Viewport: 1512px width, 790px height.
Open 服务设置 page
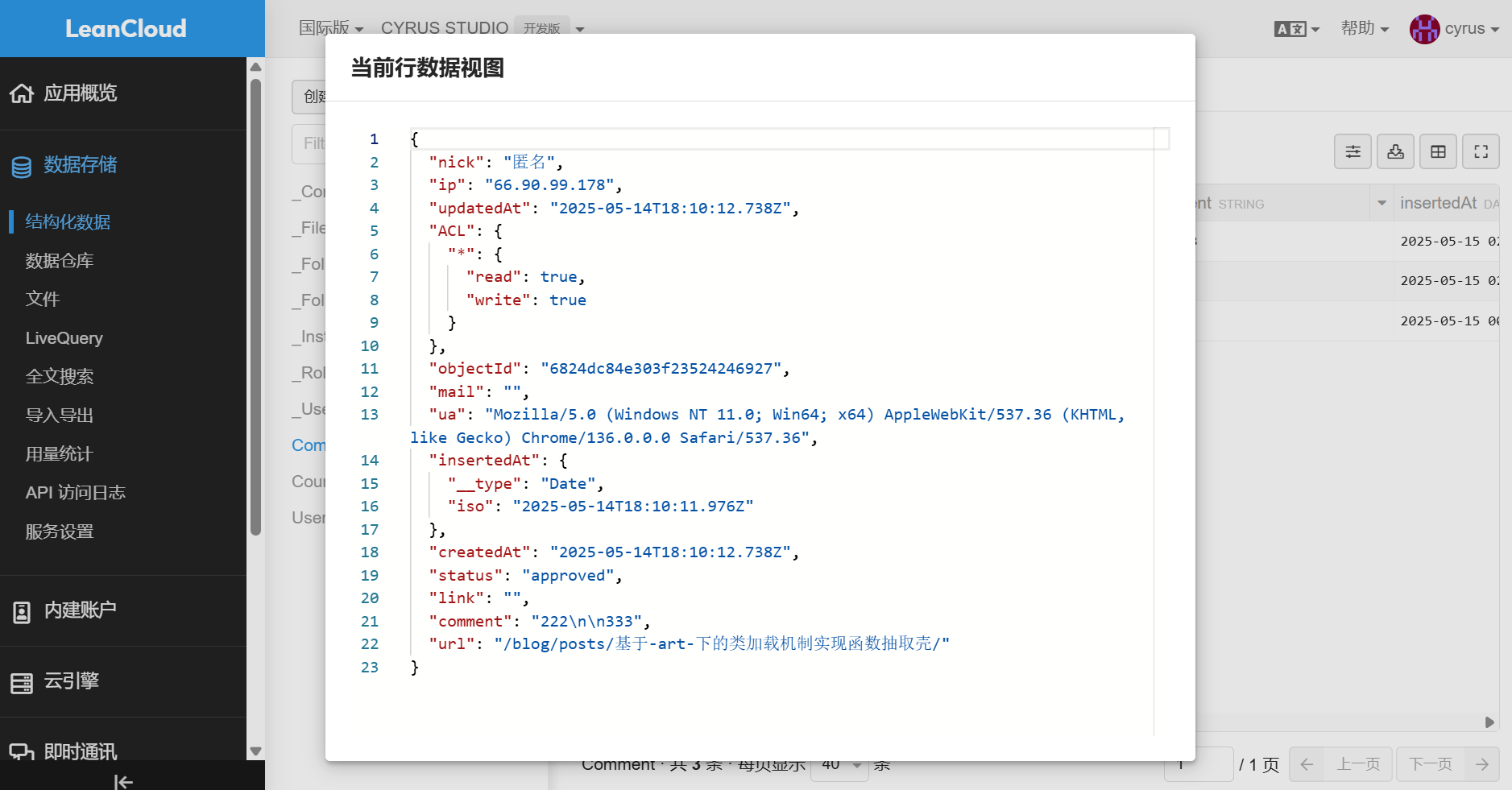(60, 531)
